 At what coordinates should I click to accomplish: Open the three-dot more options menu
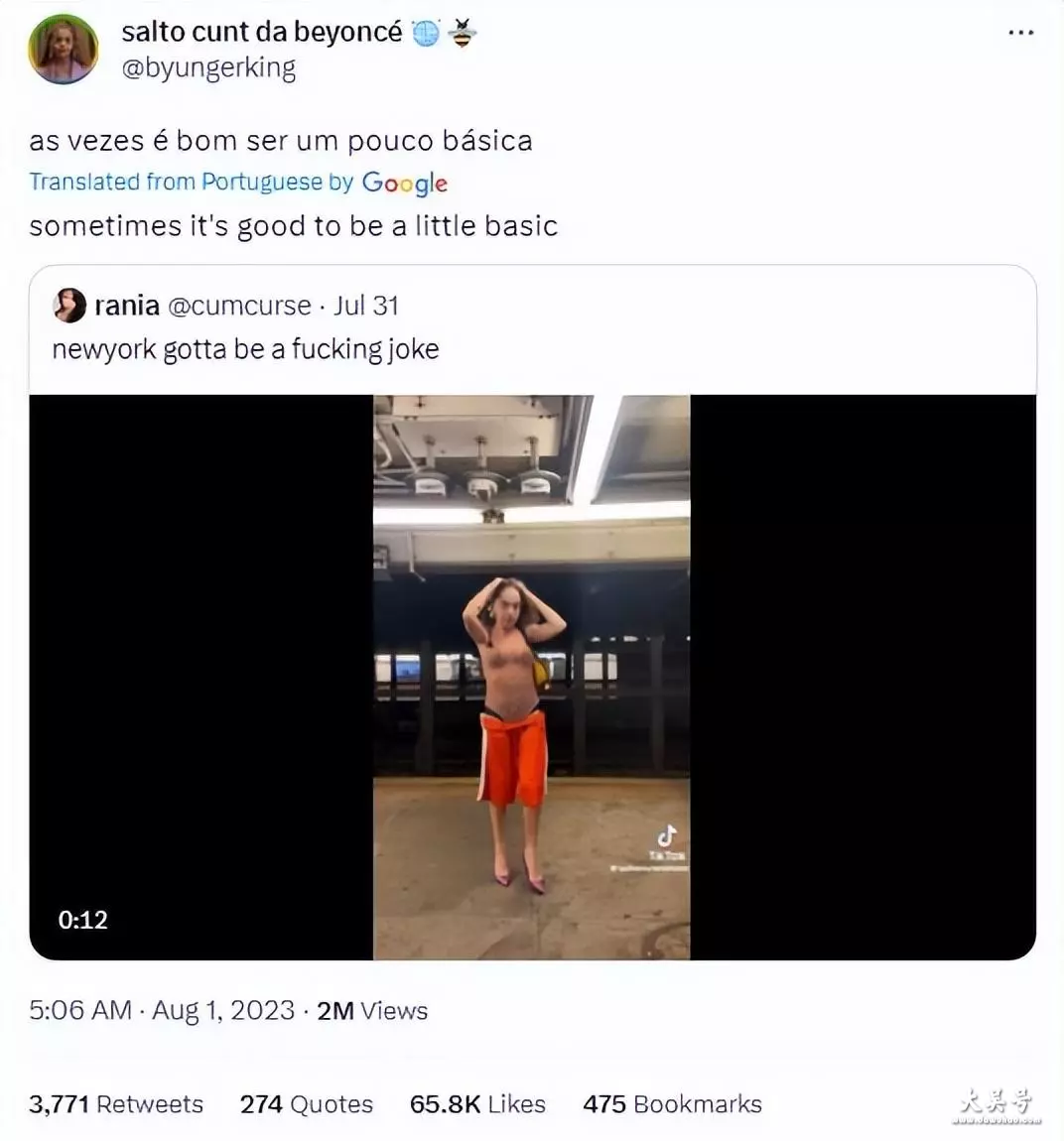click(x=1021, y=33)
